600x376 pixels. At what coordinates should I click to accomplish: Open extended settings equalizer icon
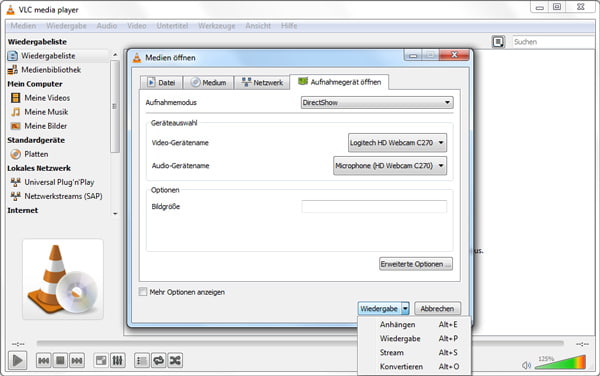click(117, 360)
